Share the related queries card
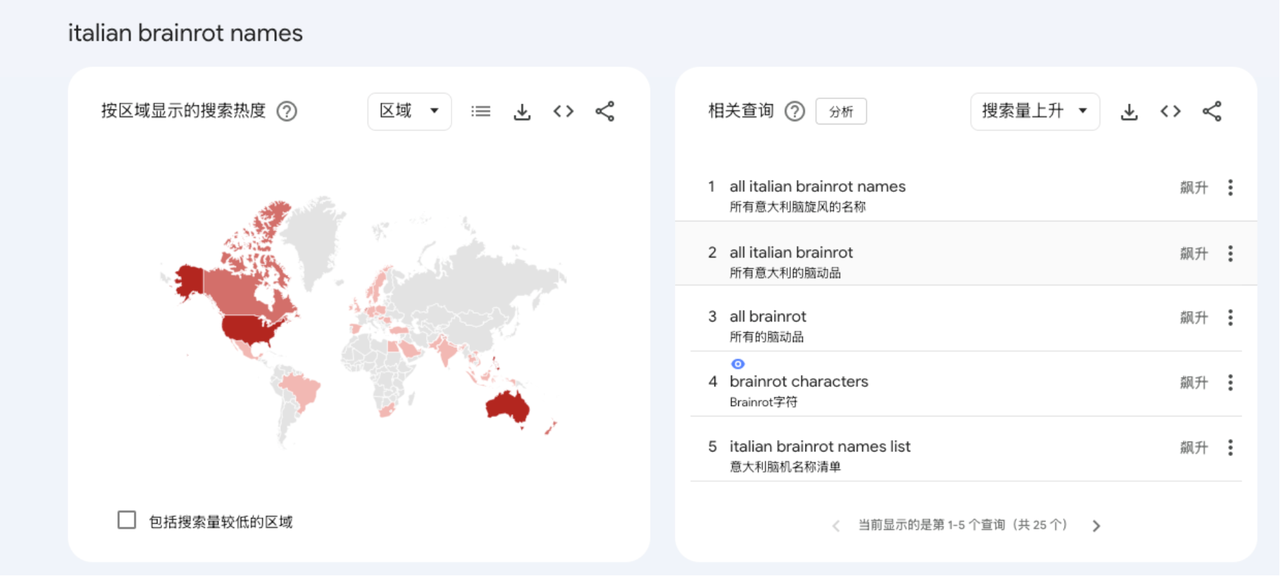This screenshot has height=576, width=1280. pyautogui.click(x=1212, y=111)
